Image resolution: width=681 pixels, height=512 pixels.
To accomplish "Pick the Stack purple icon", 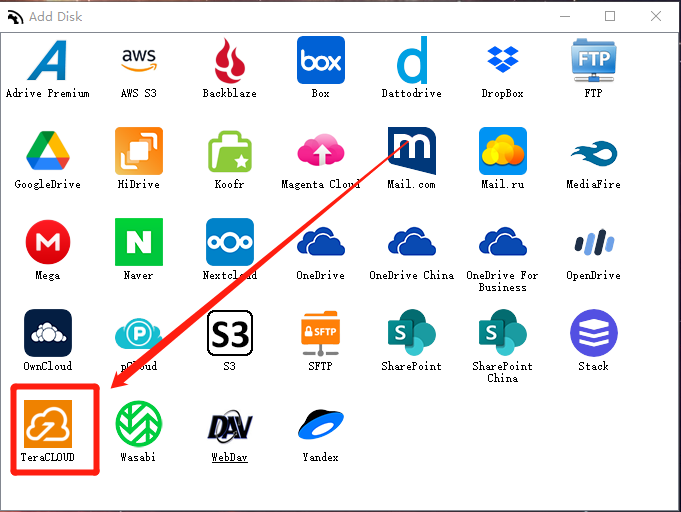I will pyautogui.click(x=593, y=333).
